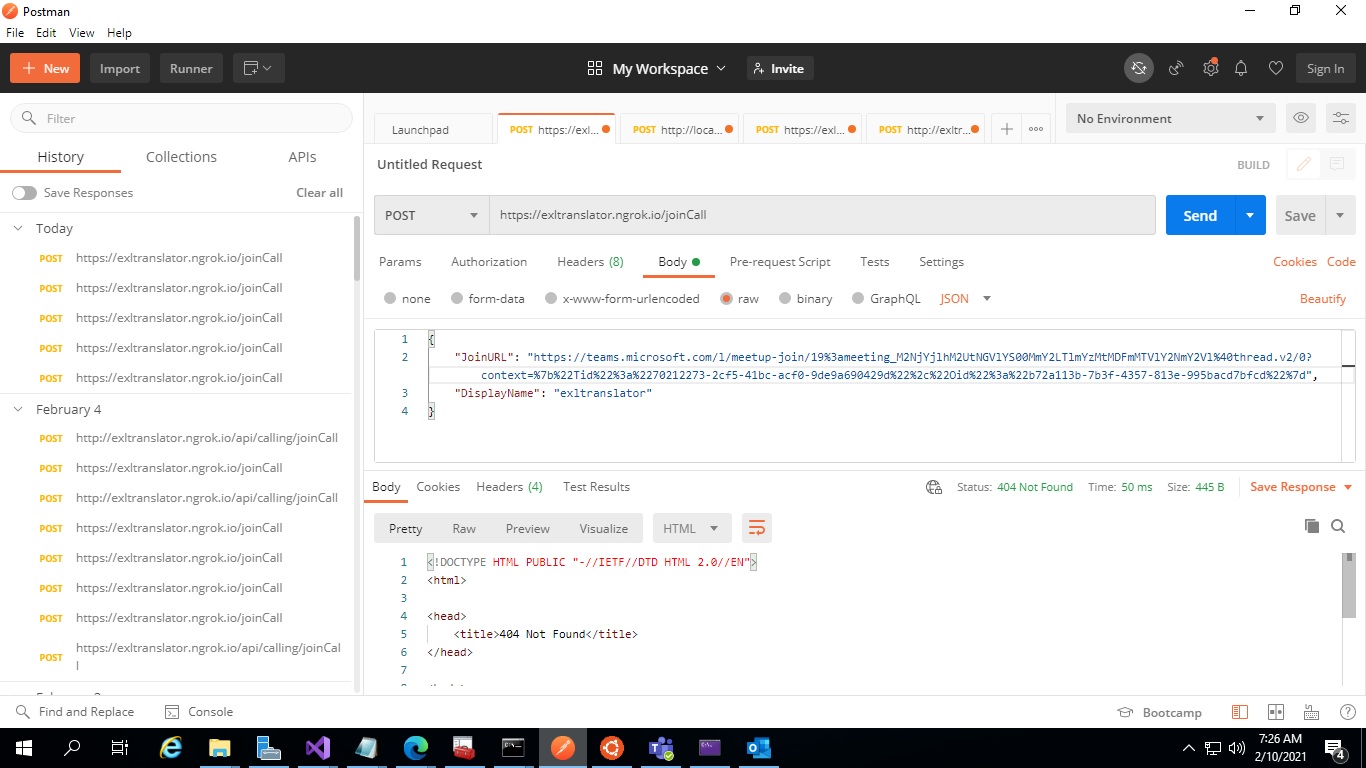1366x768 pixels.
Task: Search the response with magnifier icon
Action: (1338, 526)
